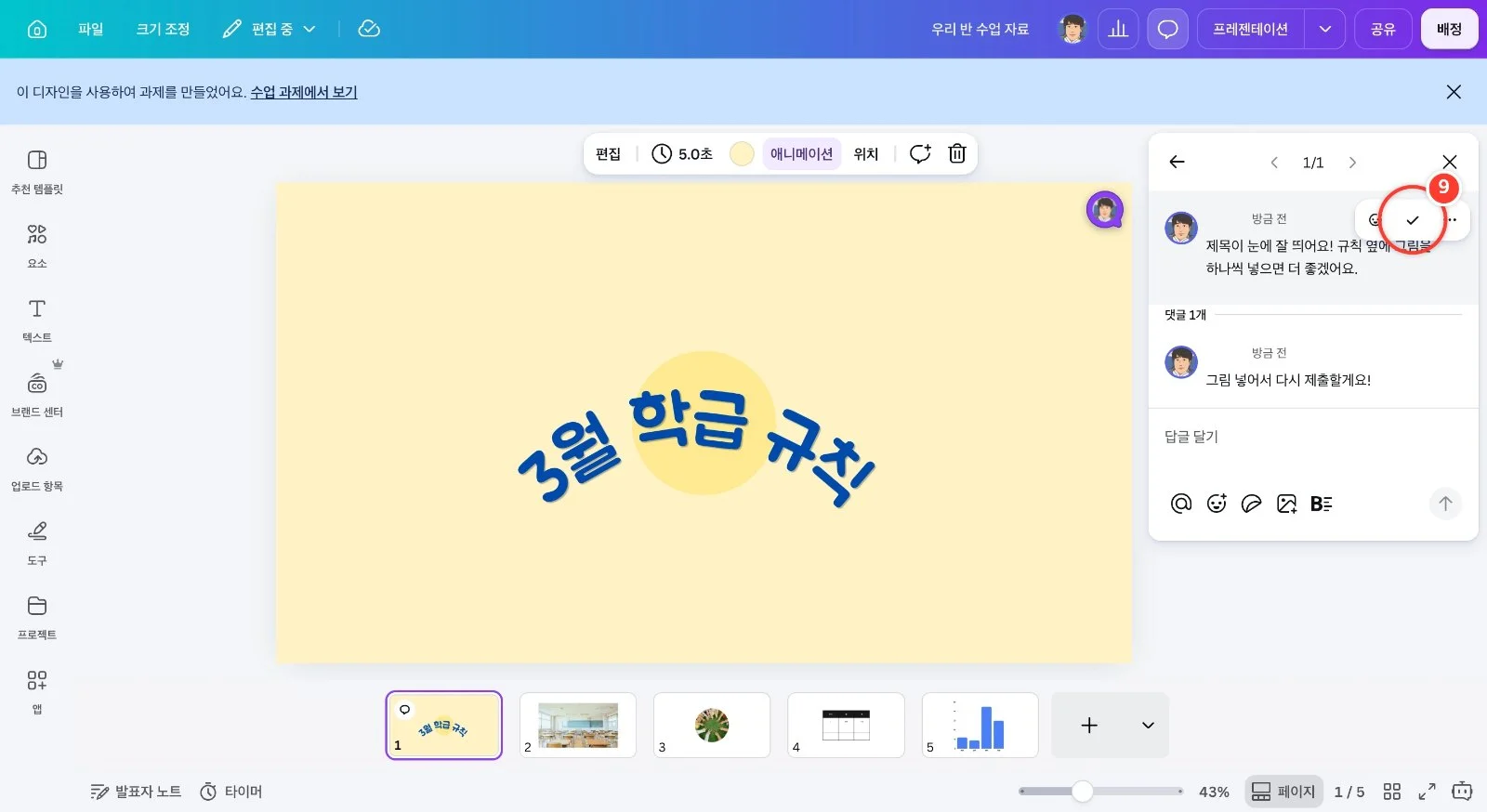1487x812 pixels.
Task: Open the 애니메이션 toolbar tab
Action: [801, 154]
